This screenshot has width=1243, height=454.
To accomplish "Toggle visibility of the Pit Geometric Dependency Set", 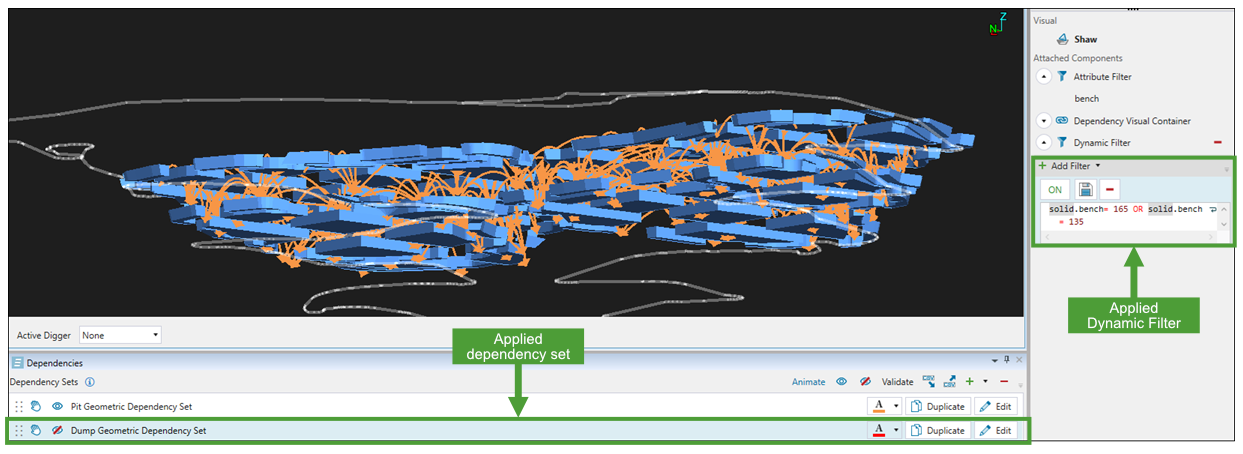I will point(58,406).
